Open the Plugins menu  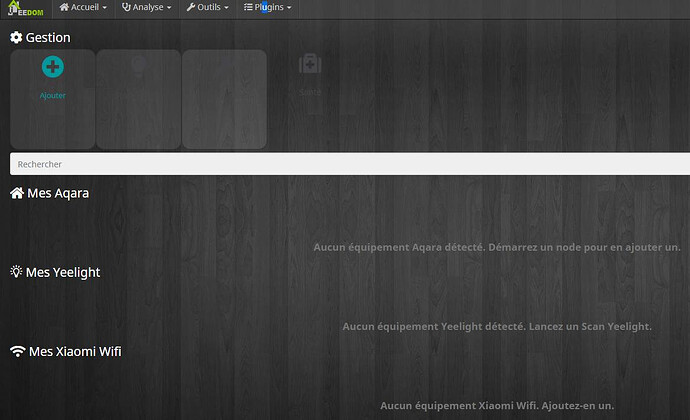click(268, 7)
